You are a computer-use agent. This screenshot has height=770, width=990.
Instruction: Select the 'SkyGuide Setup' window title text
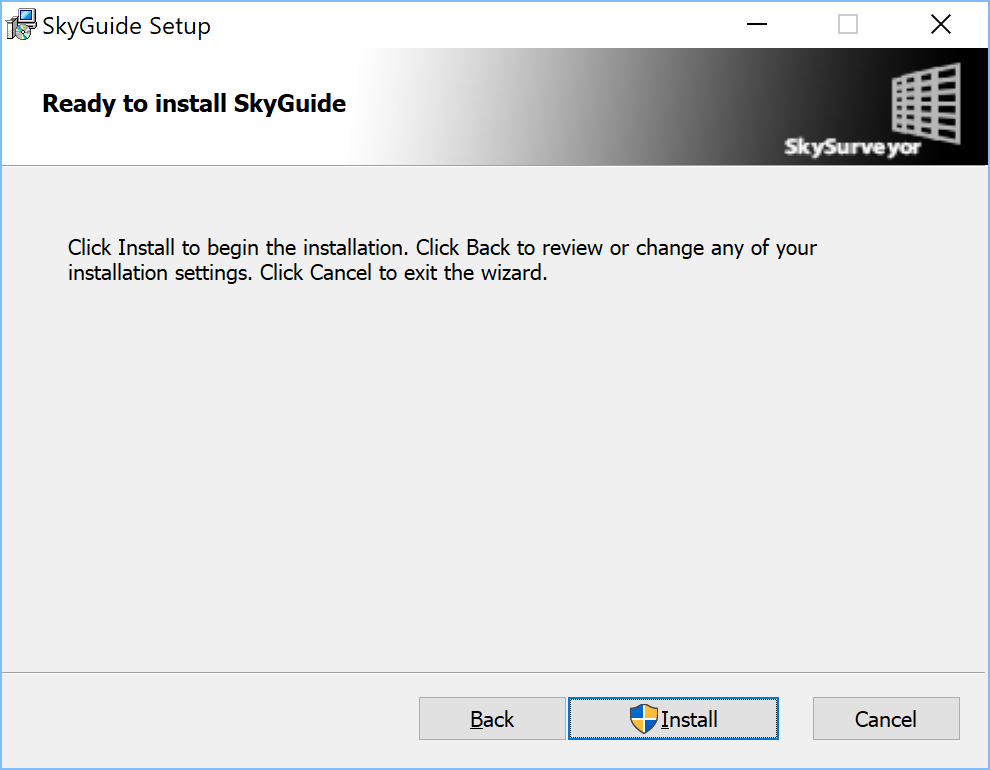tap(126, 27)
